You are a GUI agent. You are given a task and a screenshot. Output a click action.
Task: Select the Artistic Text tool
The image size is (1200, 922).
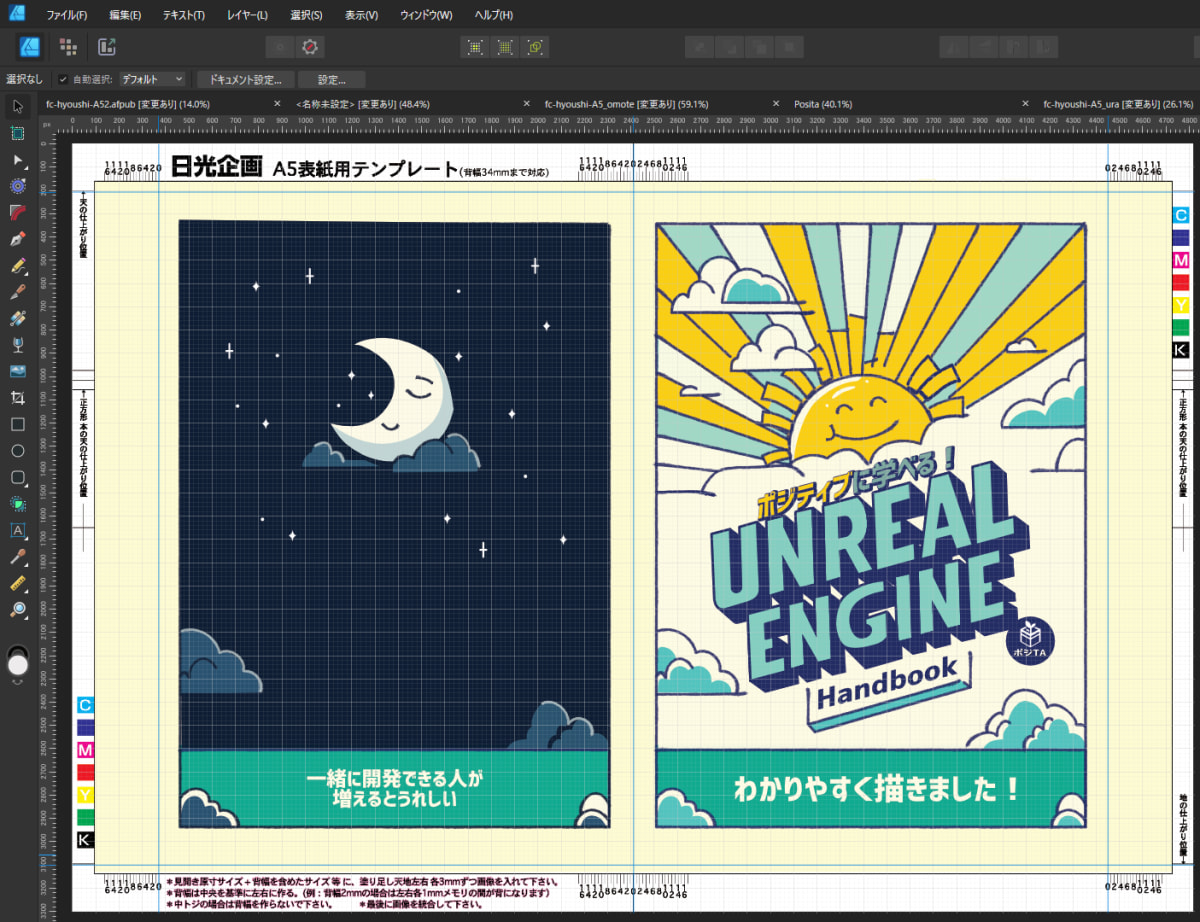(x=17, y=530)
